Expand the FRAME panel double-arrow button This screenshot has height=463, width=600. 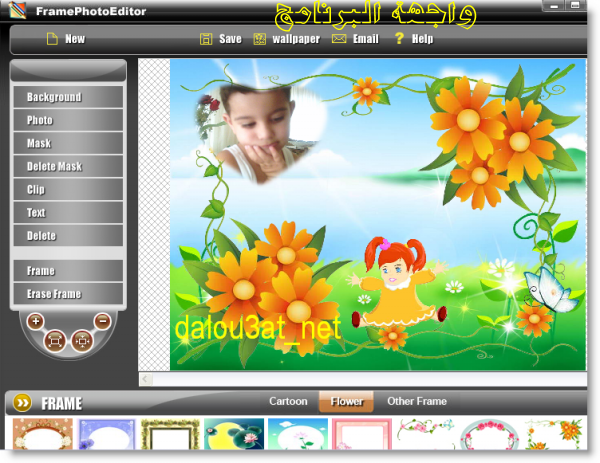click(22, 403)
